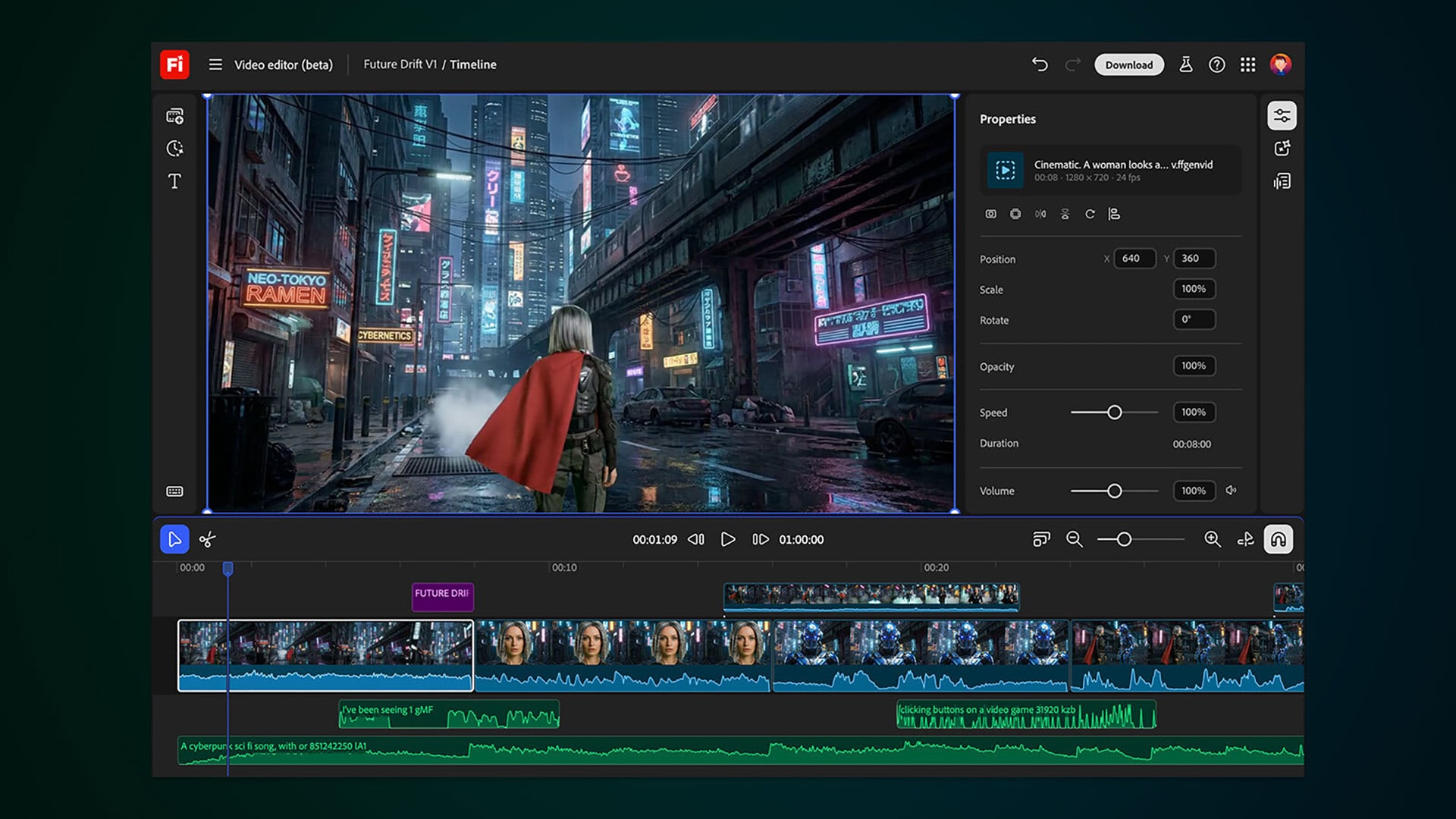Toggle the snapping magnet in the timeline toolbar

click(1279, 539)
